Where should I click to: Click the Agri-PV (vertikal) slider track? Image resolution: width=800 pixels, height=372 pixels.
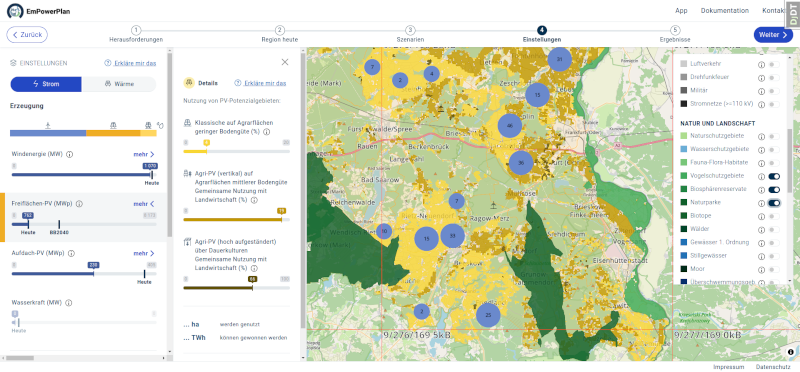236,219
